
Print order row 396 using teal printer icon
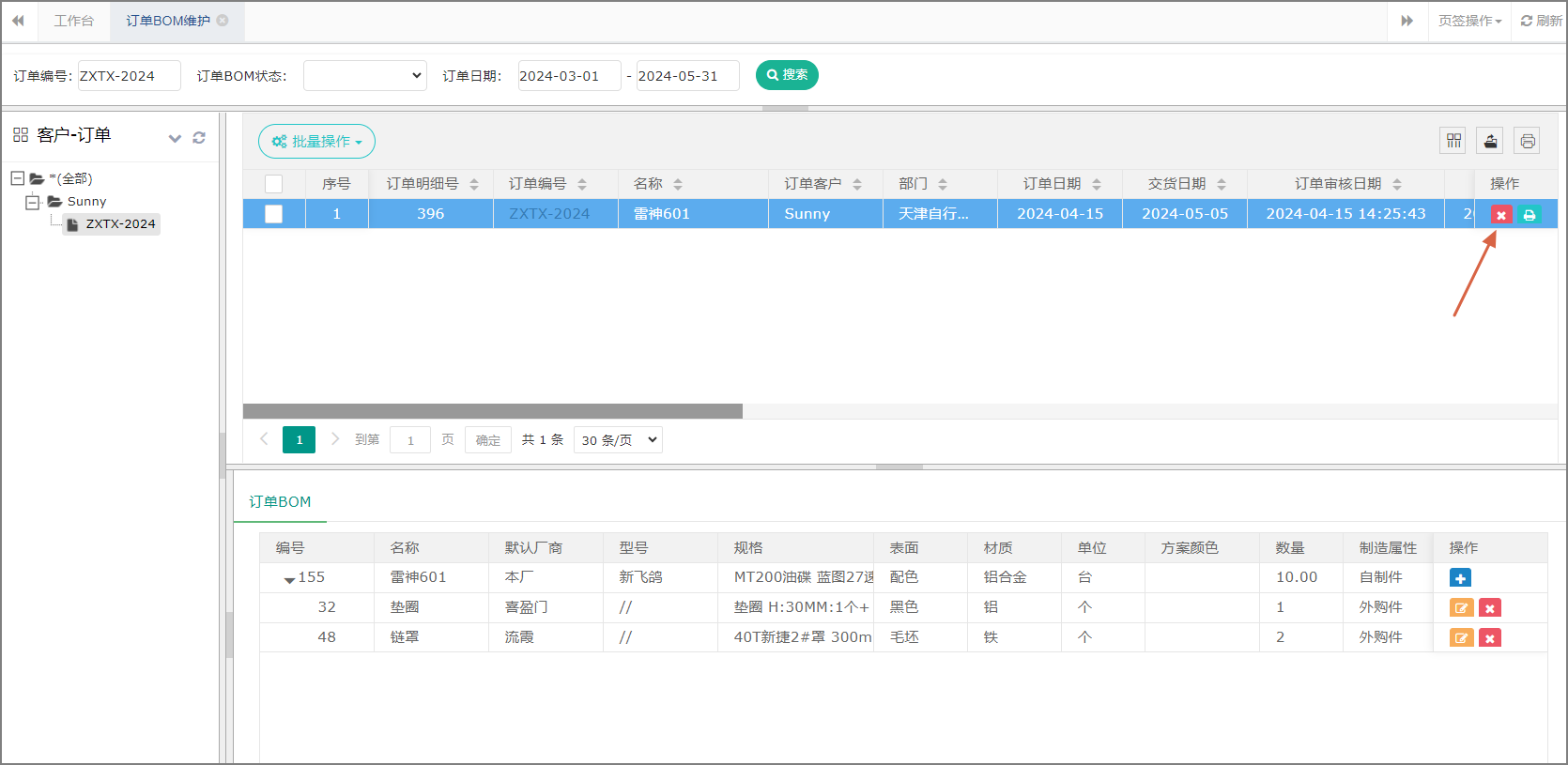pyautogui.click(x=1529, y=215)
